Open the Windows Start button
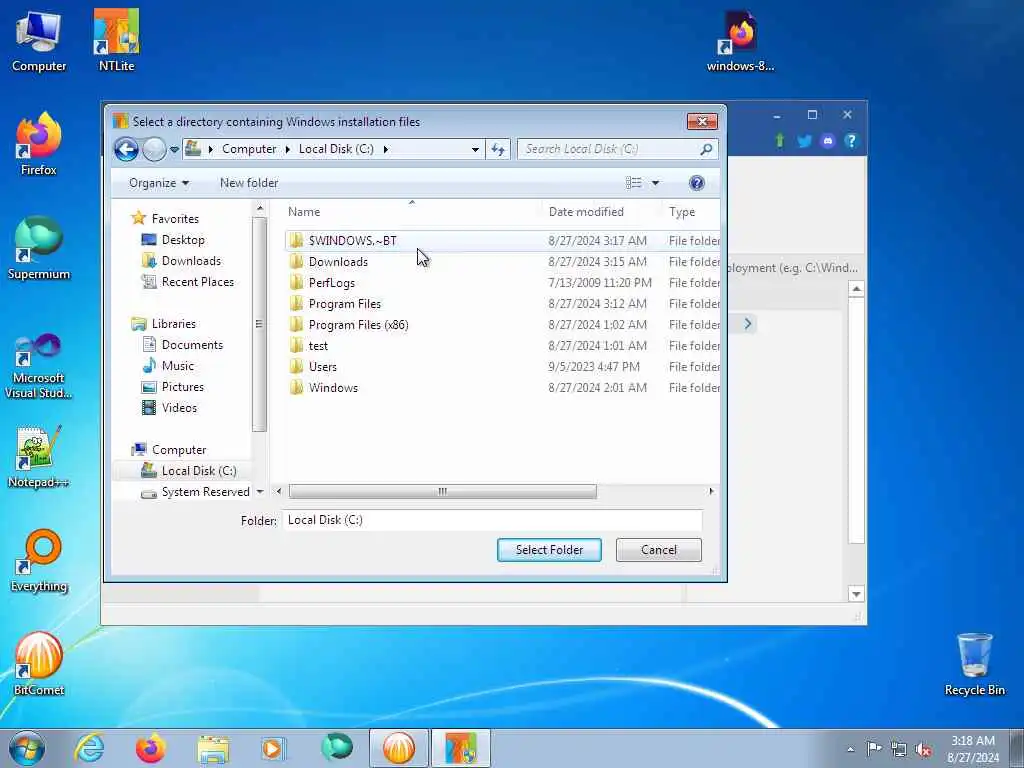The width and height of the screenshot is (1024, 768). coord(27,748)
